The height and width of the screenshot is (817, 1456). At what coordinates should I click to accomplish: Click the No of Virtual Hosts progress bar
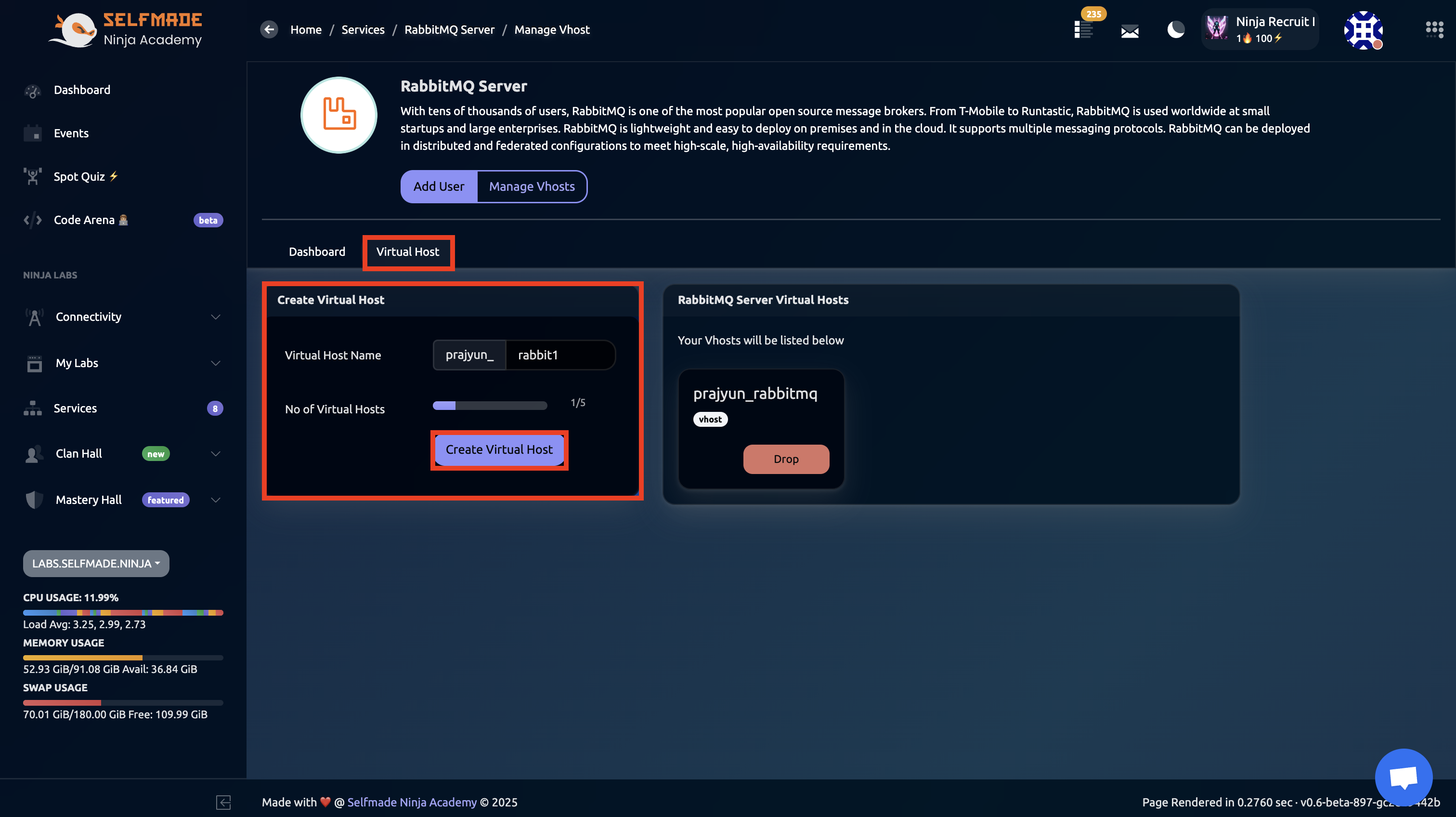[490, 406]
